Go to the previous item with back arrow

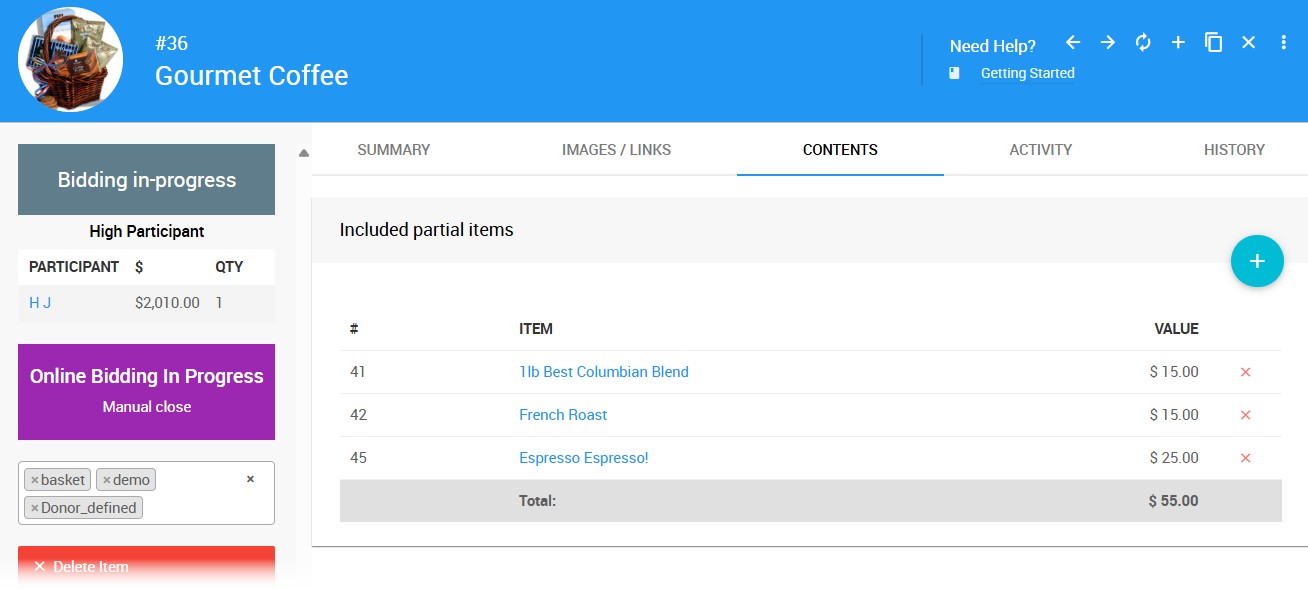pyautogui.click(x=1073, y=42)
